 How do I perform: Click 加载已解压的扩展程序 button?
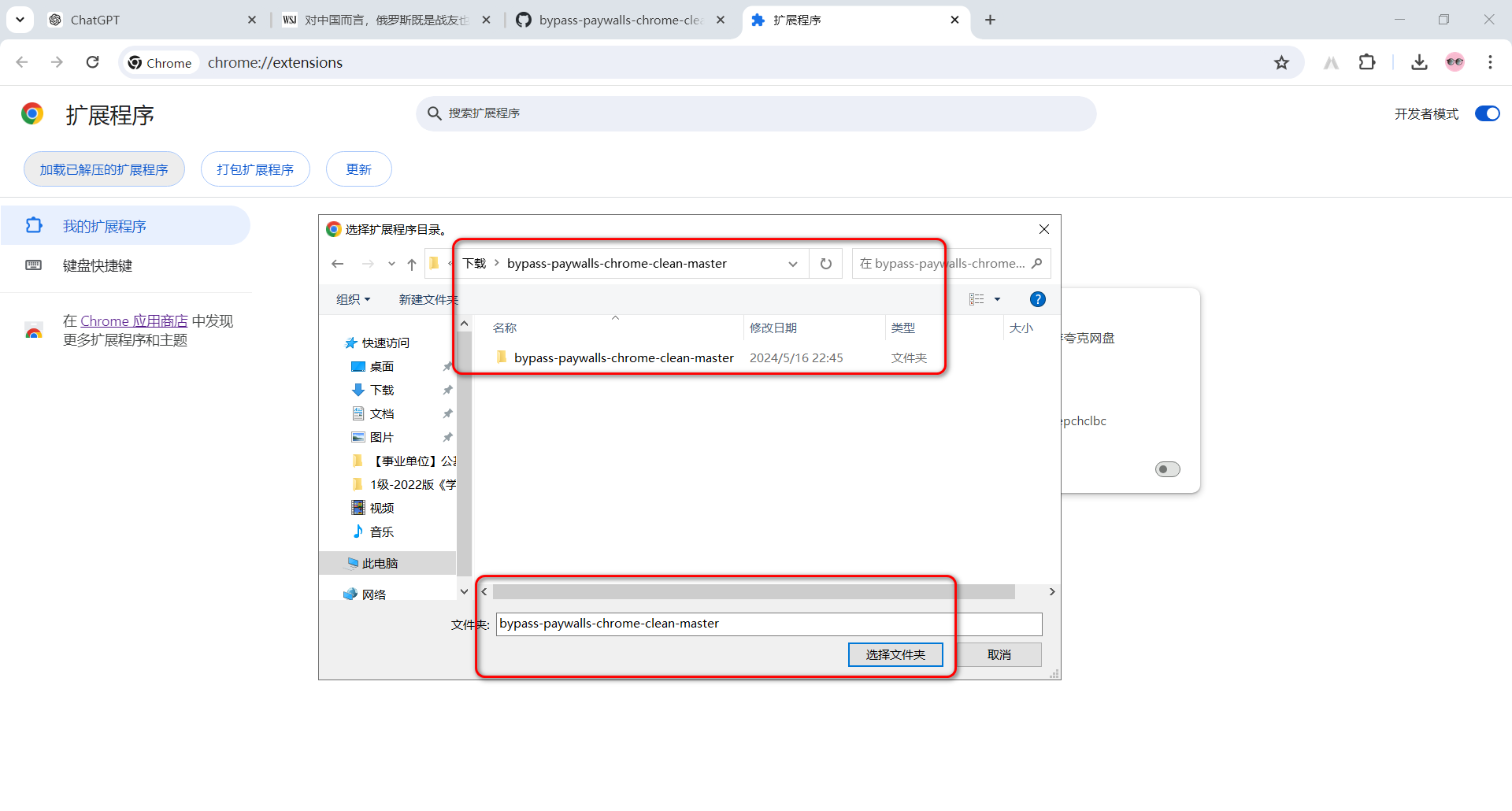[104, 169]
